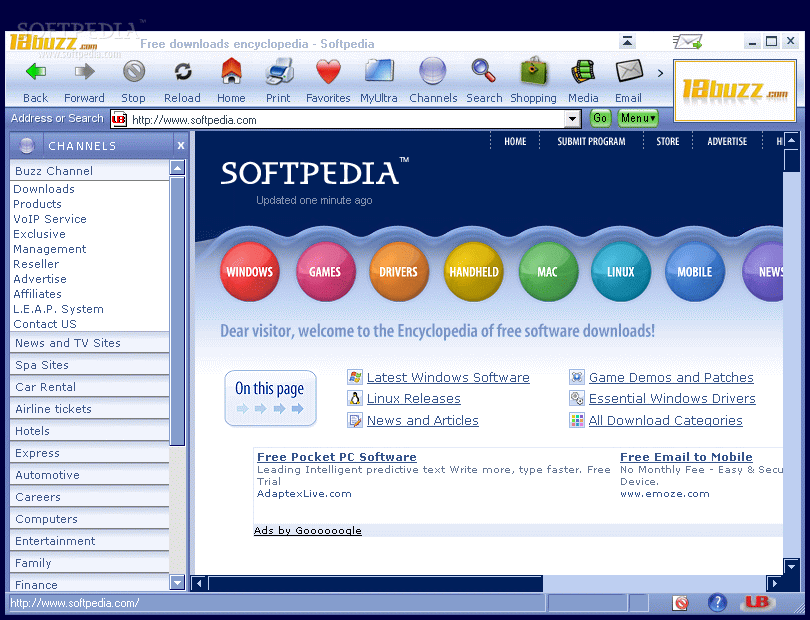Viewport: 810px width, 620px height.
Task: Click the popup blocker status icon
Action: [681, 602]
